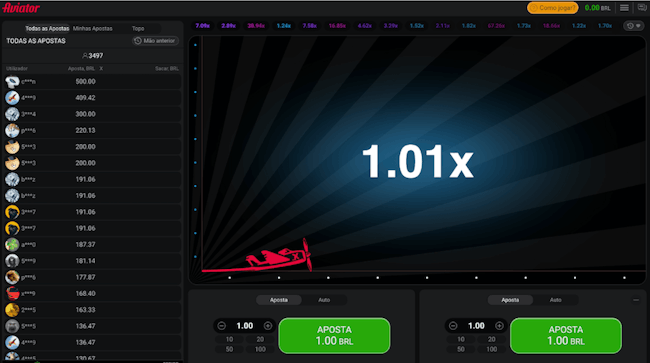Click the TODAS AS APOSTAS heading

[36, 41]
